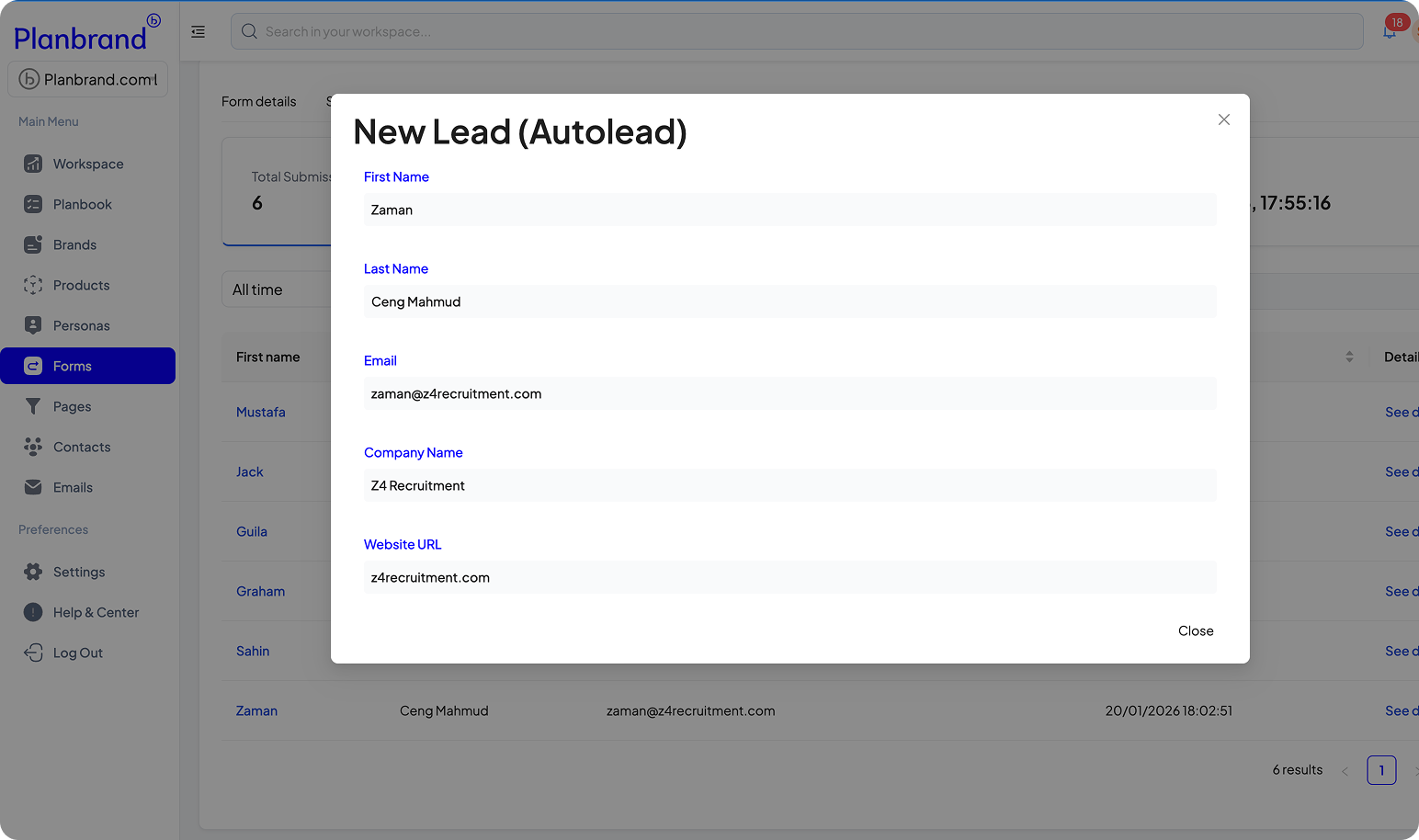Open Contacts via its sidebar icon
This screenshot has height=840, width=1419.
click(33, 447)
